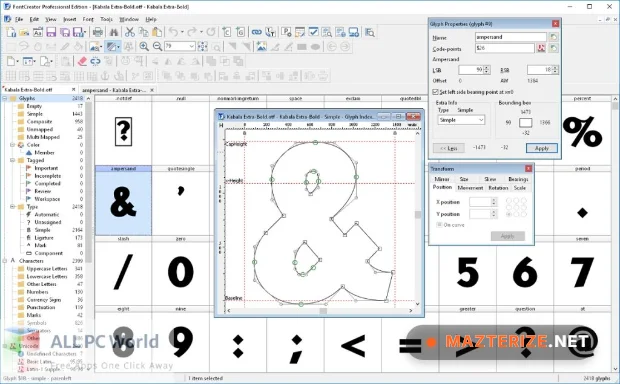Click the glyph Name input field
The image size is (620, 384).
510,37
